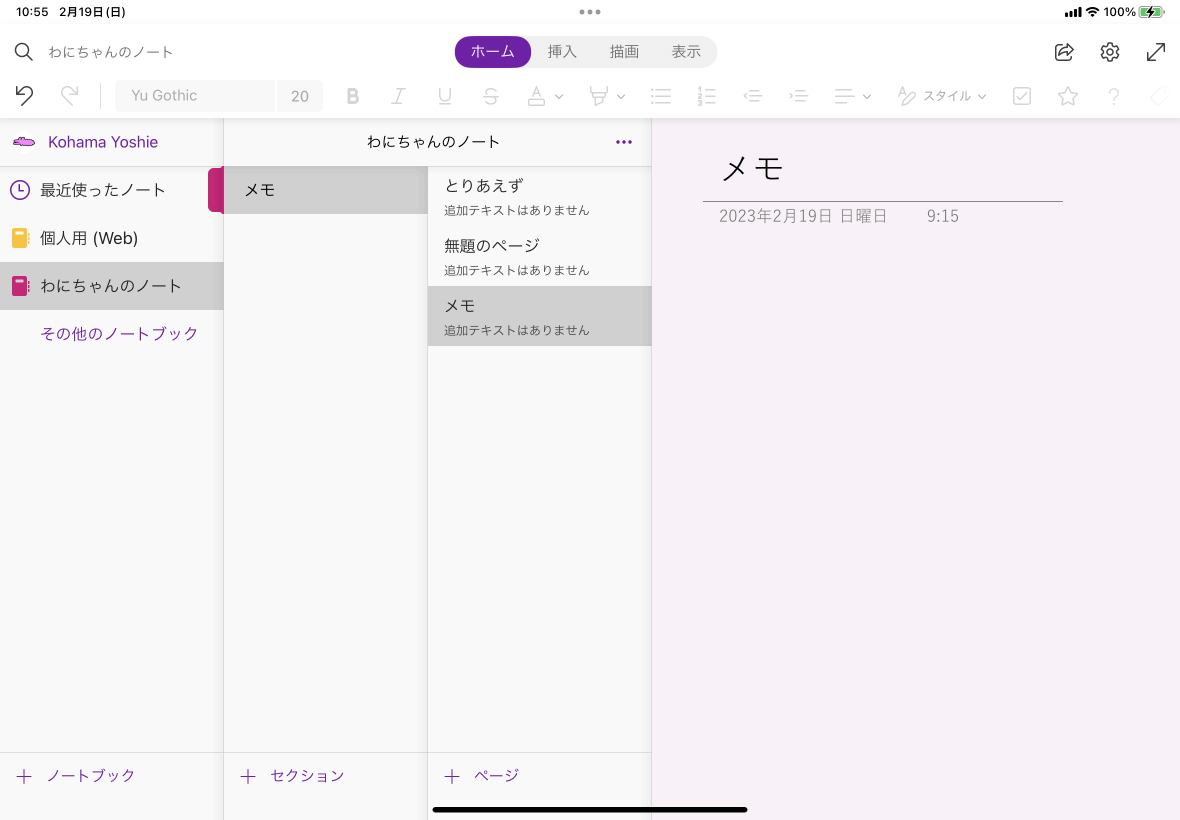Add a new セクション
The width and height of the screenshot is (1180, 820).
pyautogui.click(x=292, y=776)
